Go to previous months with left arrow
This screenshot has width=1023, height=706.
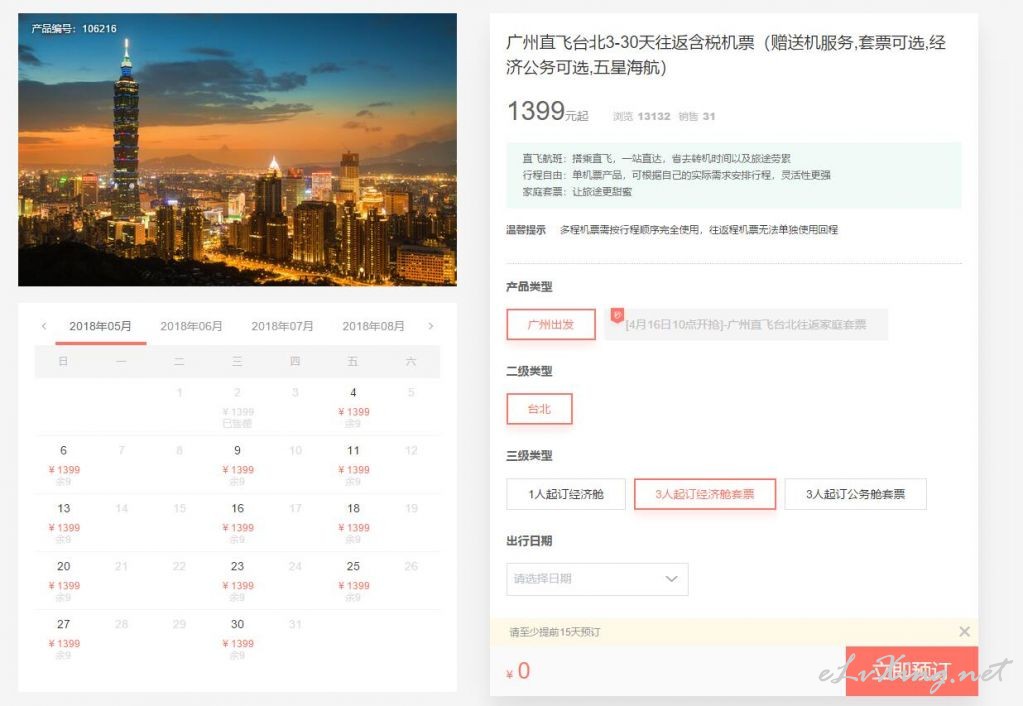point(44,326)
